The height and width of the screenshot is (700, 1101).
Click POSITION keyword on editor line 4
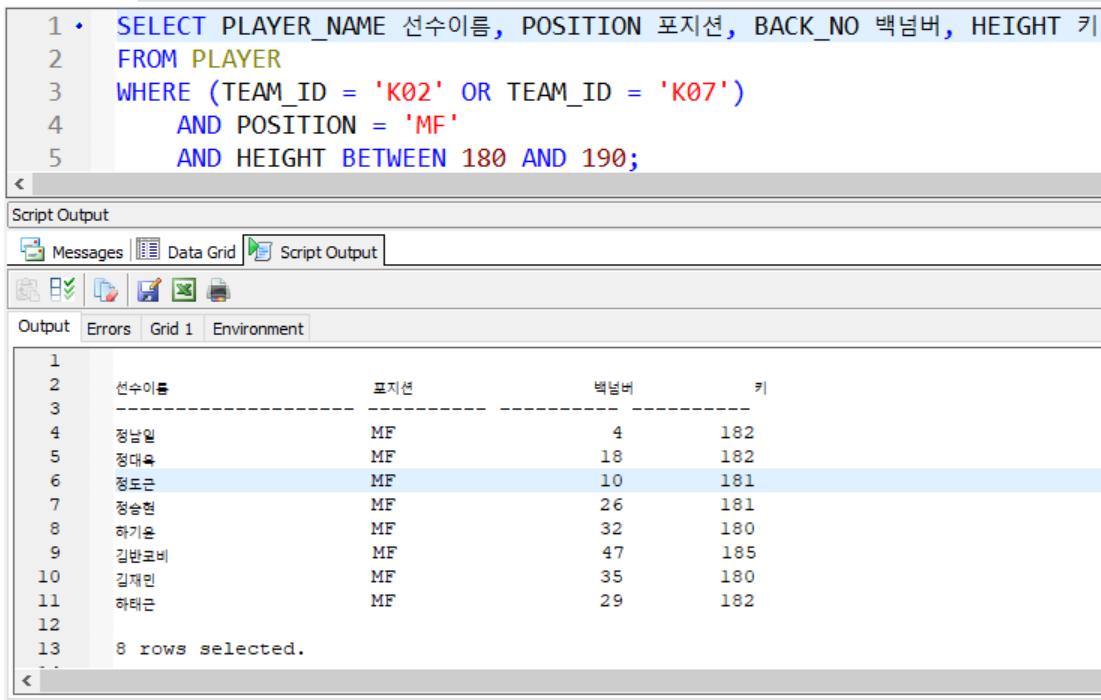click(296, 125)
